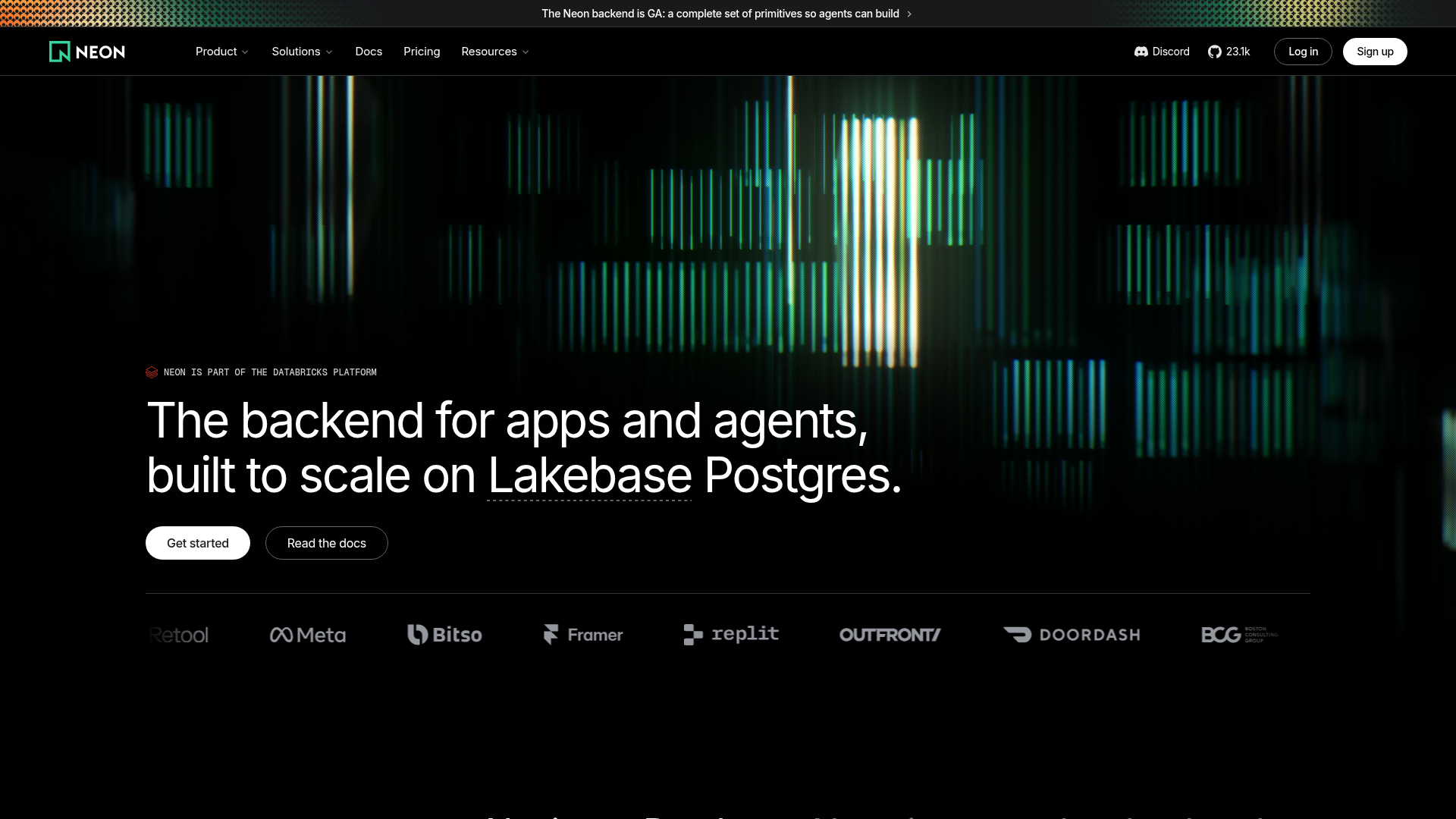
Task: Expand the Product dropdown menu
Action: click(221, 52)
